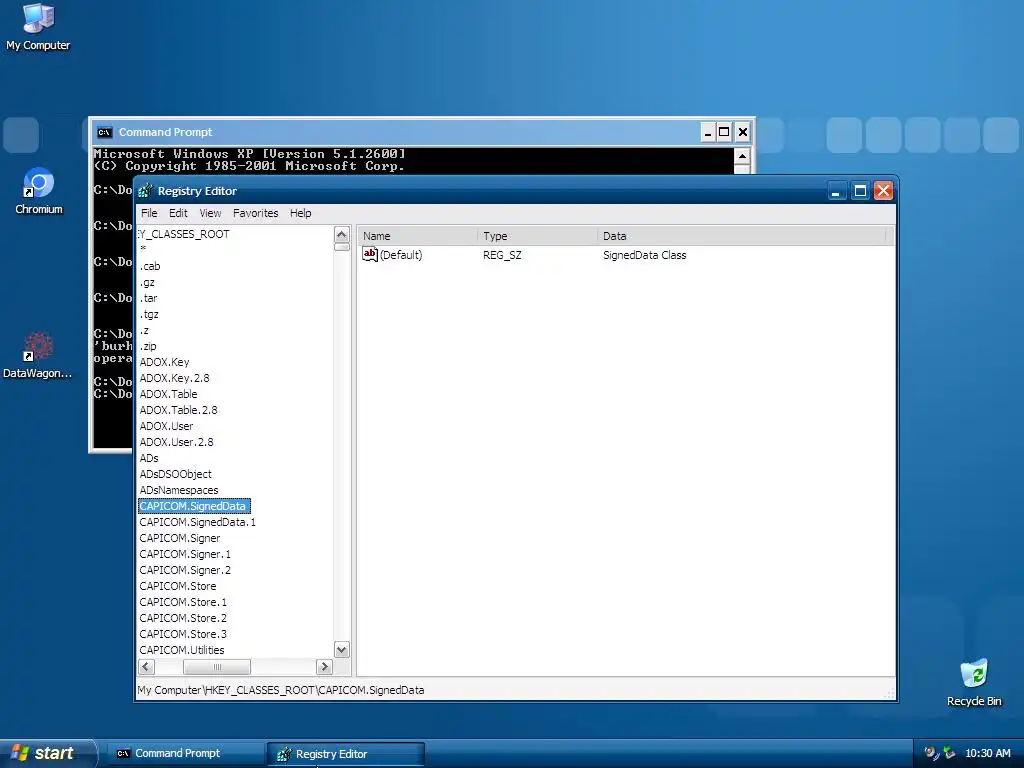Select the HKEY_CLASSES_ROOT tree node
The image size is (1024, 768).
click(x=184, y=234)
